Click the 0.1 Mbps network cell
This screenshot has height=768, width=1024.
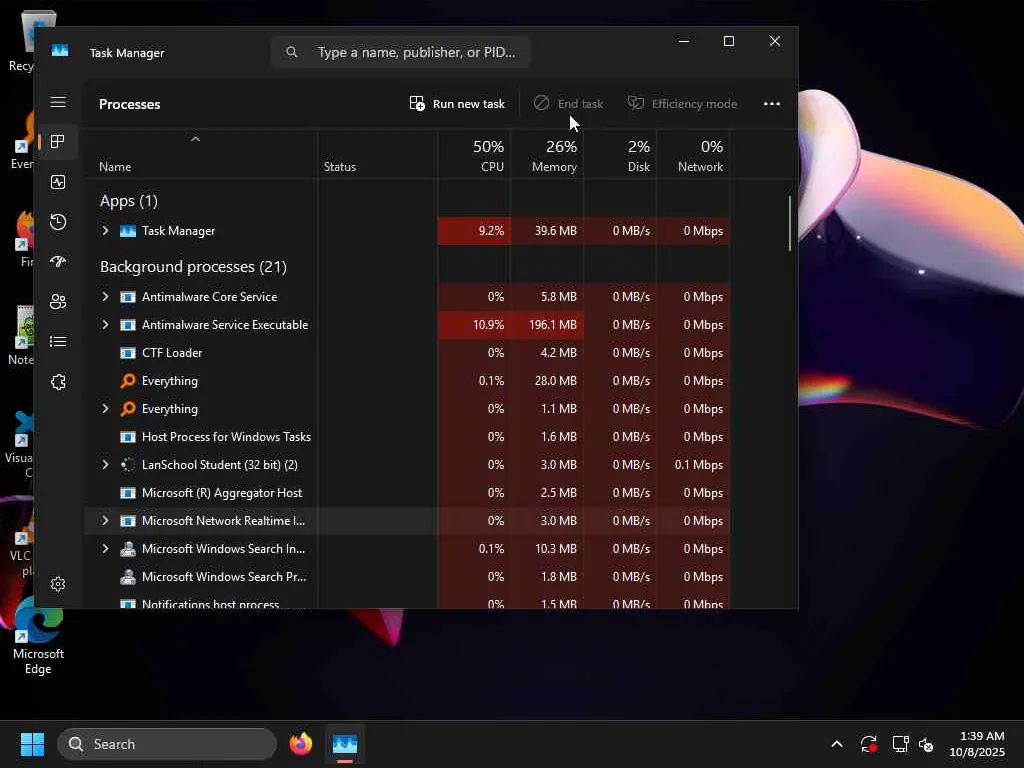(694, 465)
